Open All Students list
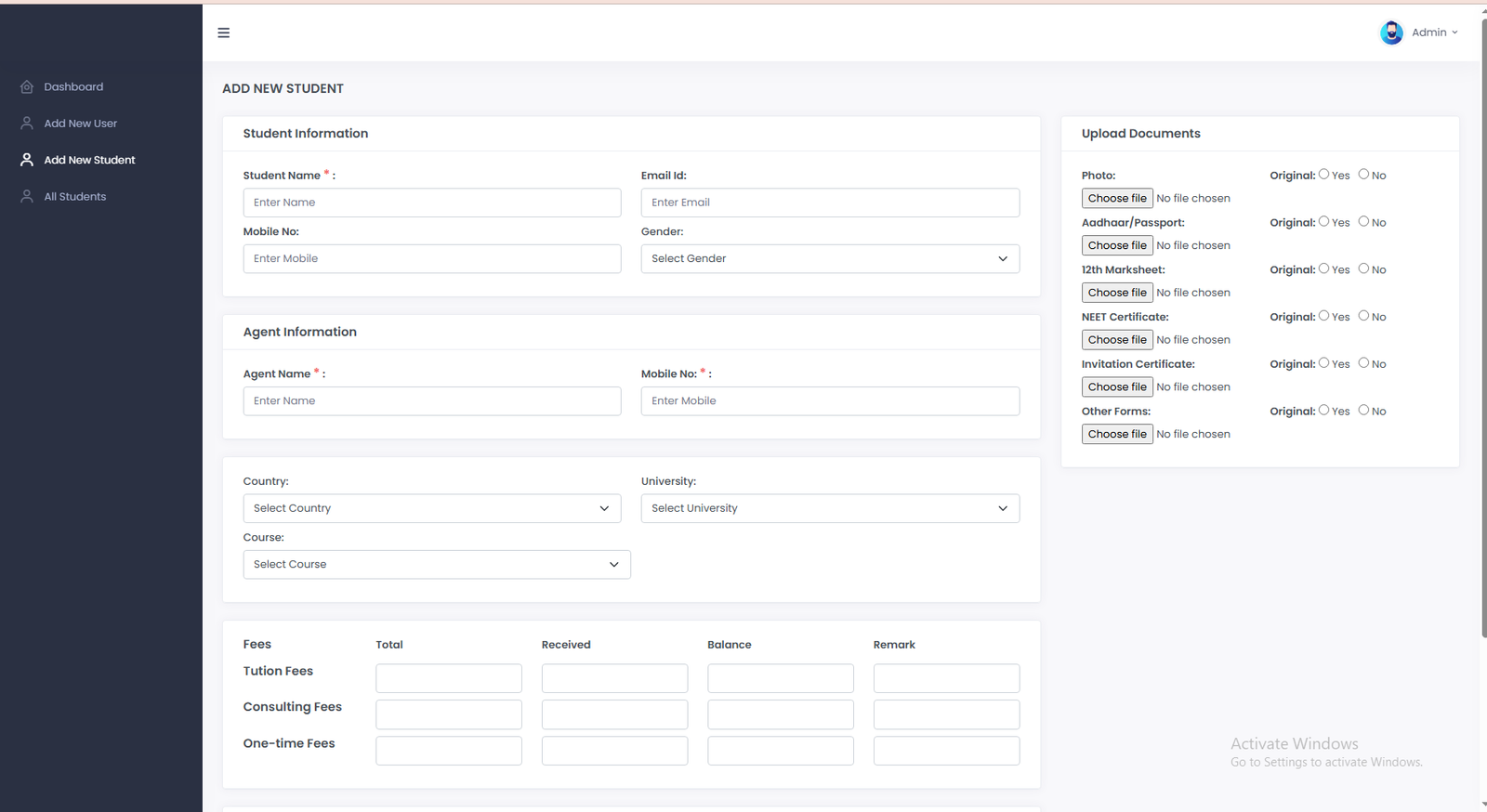The image size is (1487, 812). click(75, 196)
